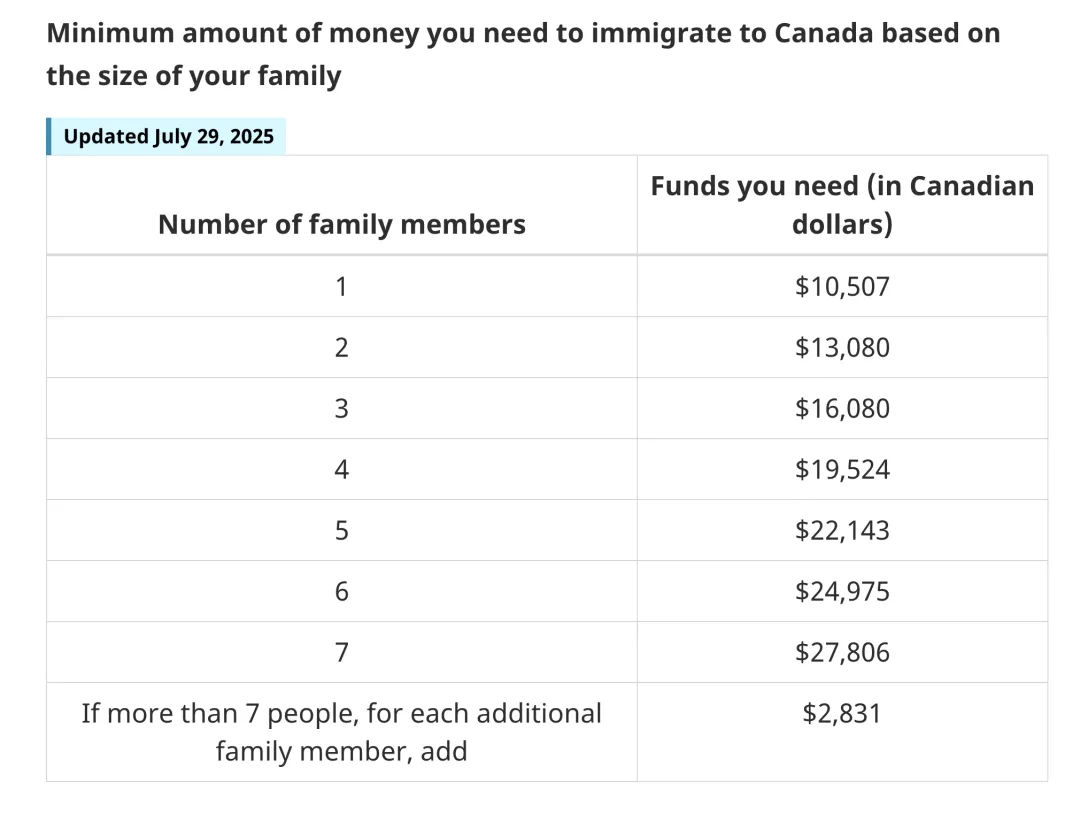This screenshot has height=813, width=1080.
Task: Select the cell for 1 family member
Action: coord(341,287)
